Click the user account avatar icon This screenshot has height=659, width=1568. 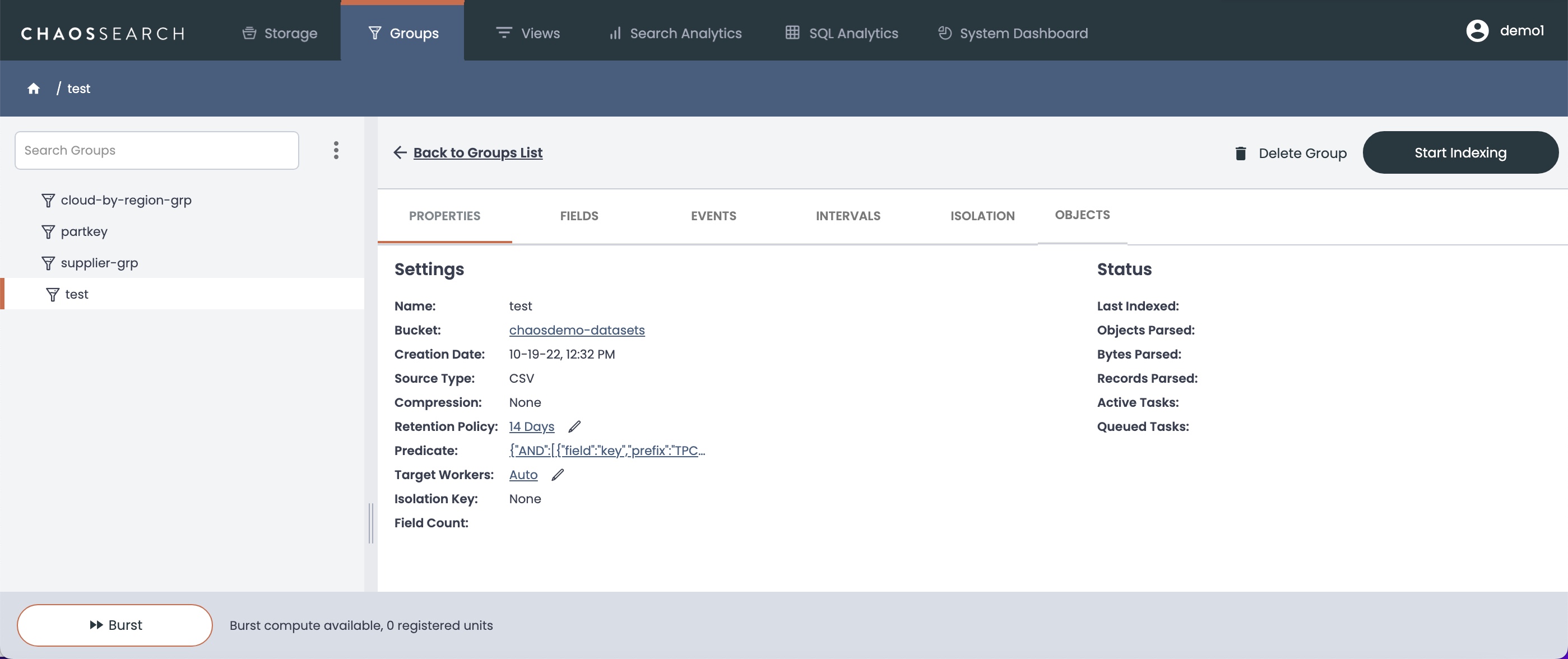coord(1477,31)
